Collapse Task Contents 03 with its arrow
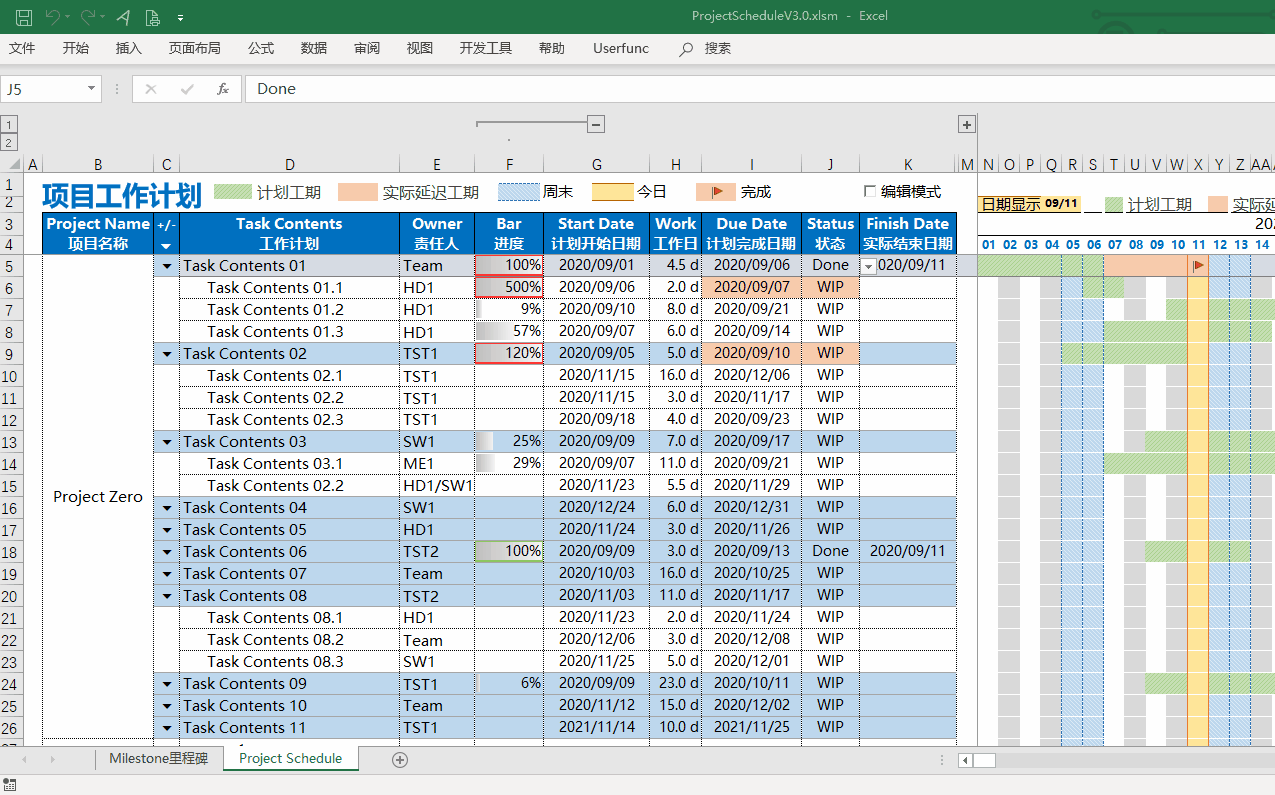The height and width of the screenshot is (795, 1275). tap(166, 442)
